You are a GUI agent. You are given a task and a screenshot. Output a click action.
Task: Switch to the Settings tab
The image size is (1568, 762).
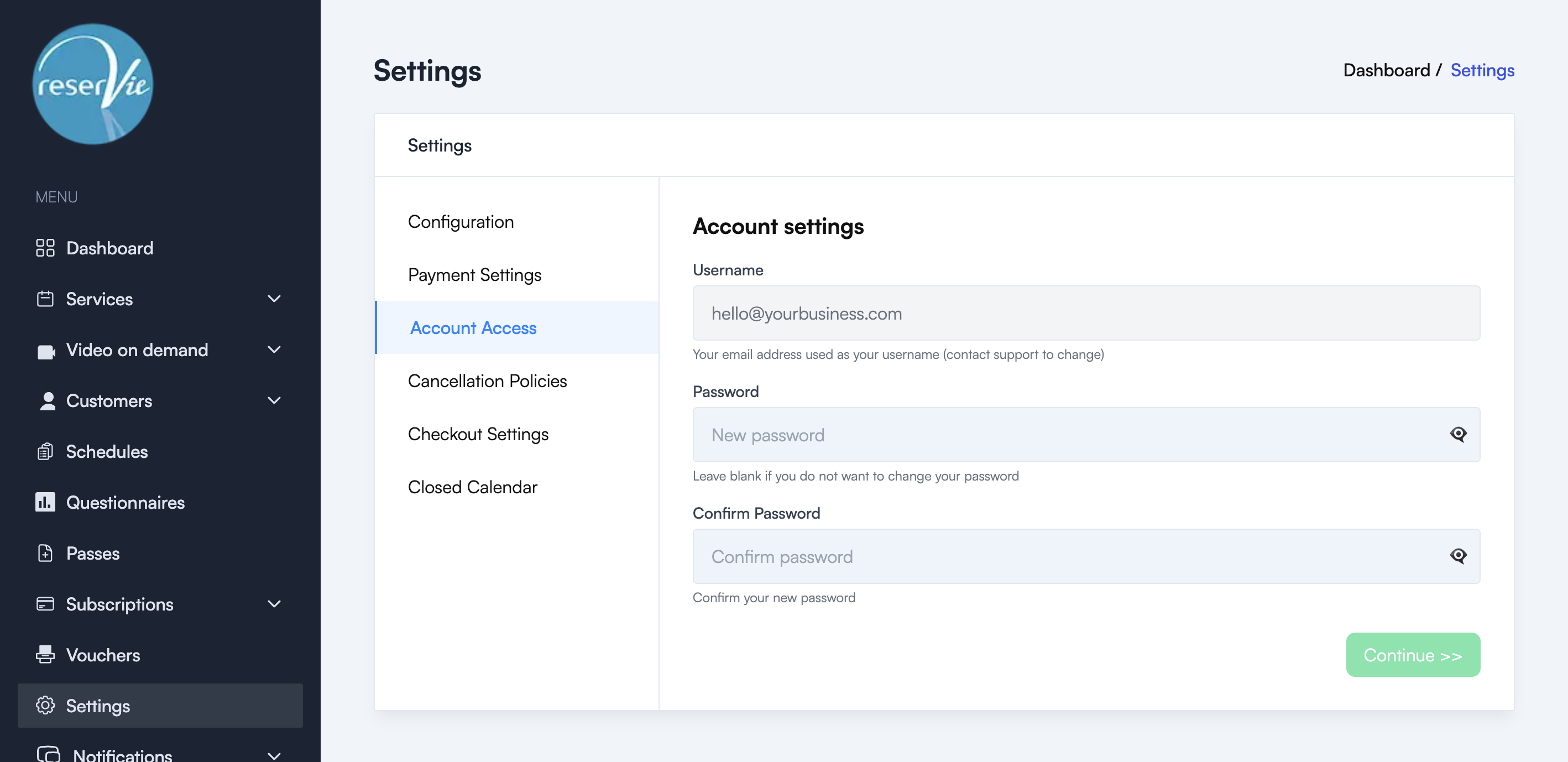coord(440,145)
